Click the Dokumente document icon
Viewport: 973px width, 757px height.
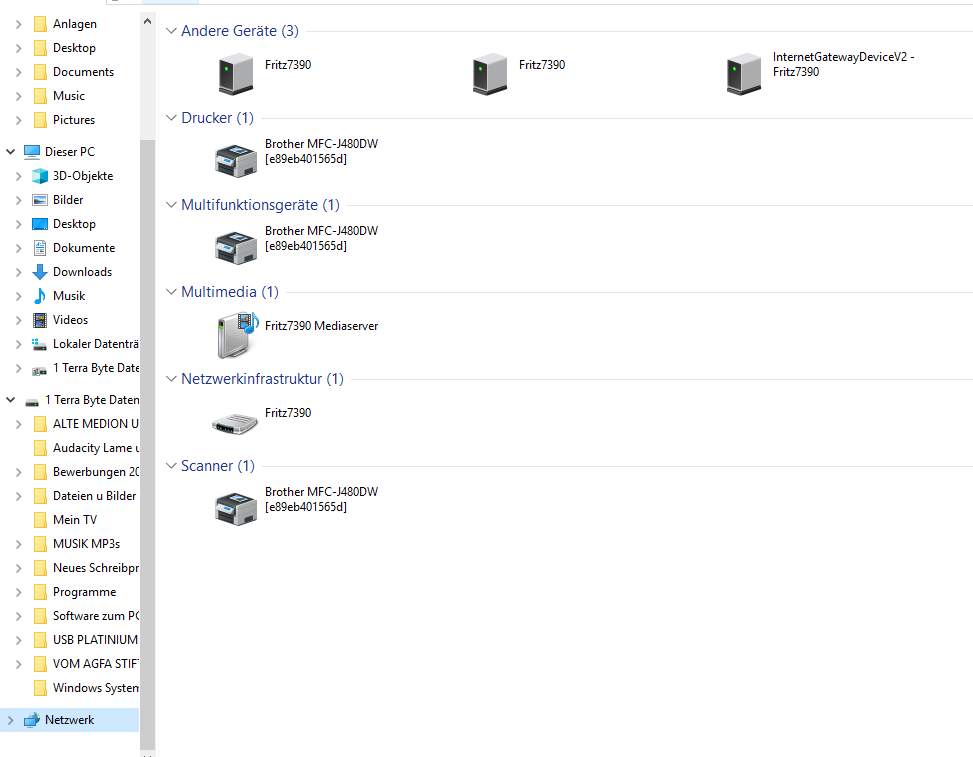click(40, 248)
